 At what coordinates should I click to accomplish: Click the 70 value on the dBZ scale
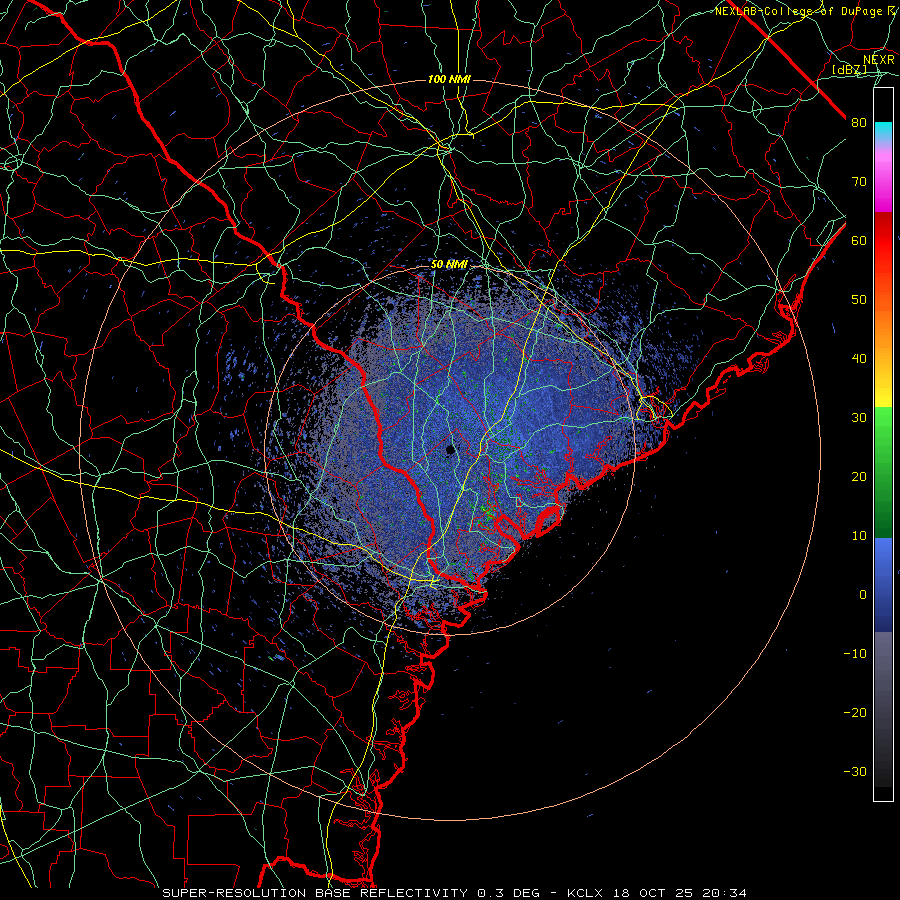point(859,181)
